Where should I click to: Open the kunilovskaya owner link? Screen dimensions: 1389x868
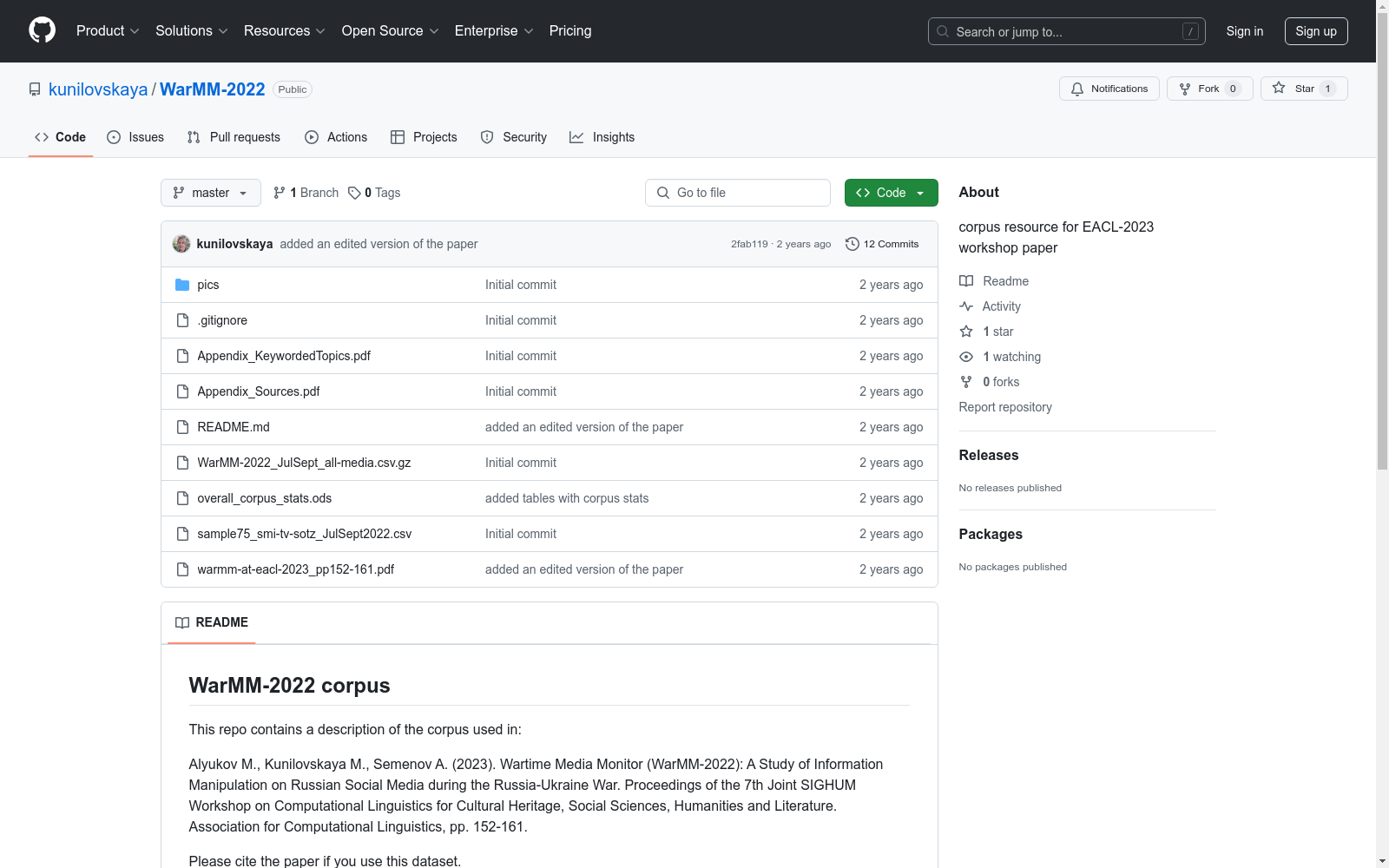(98, 89)
